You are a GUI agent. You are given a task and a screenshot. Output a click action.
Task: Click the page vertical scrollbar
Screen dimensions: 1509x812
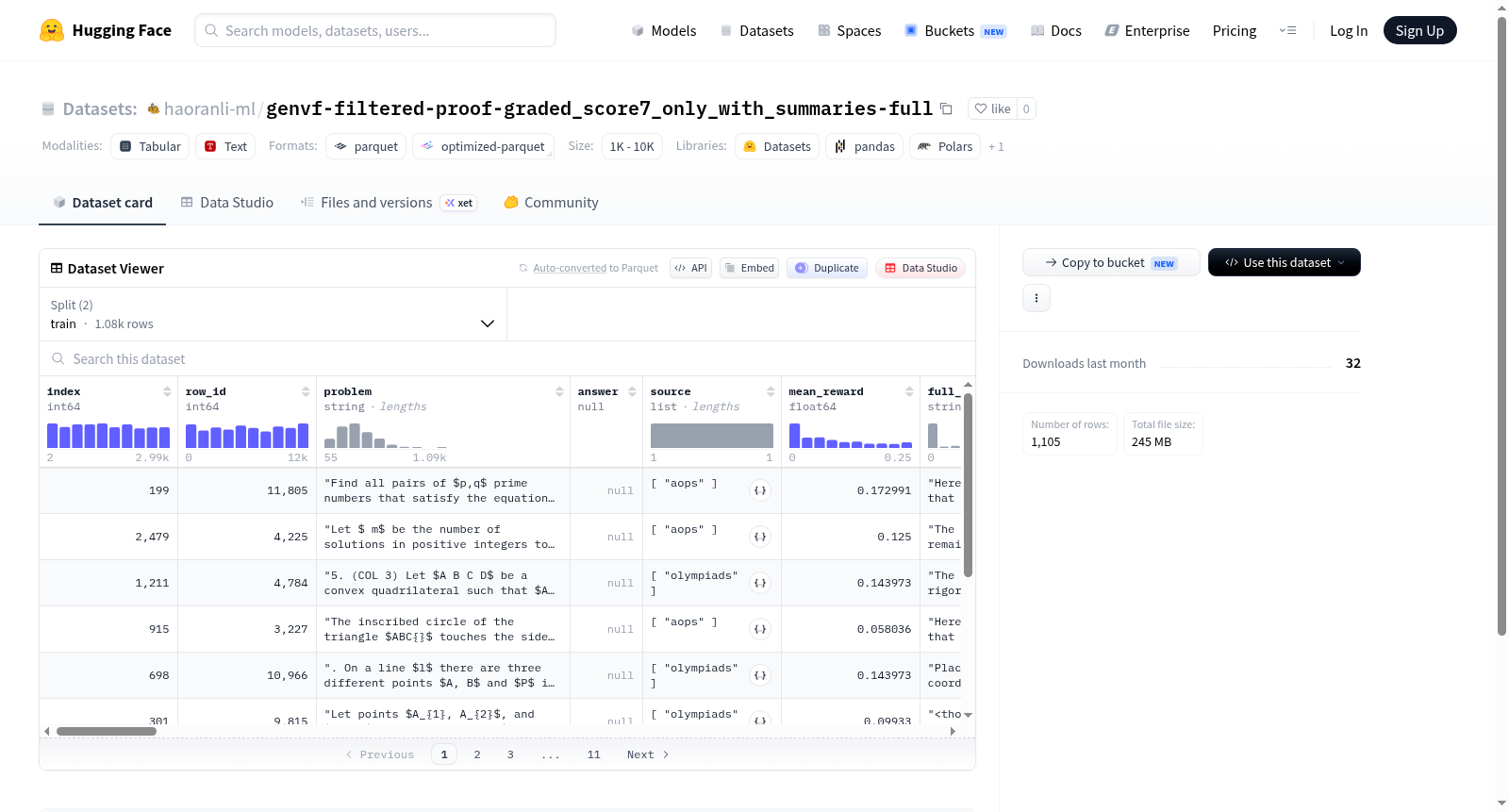coord(1501,325)
